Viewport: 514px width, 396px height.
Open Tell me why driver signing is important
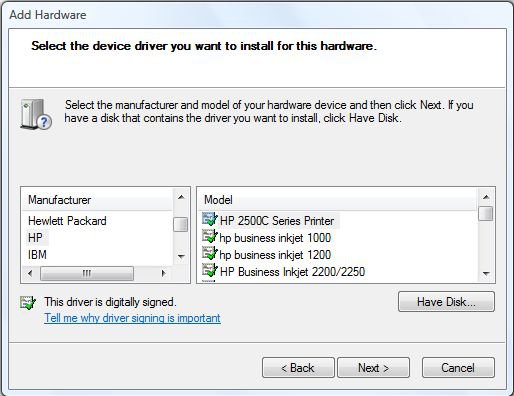[x=132, y=318]
